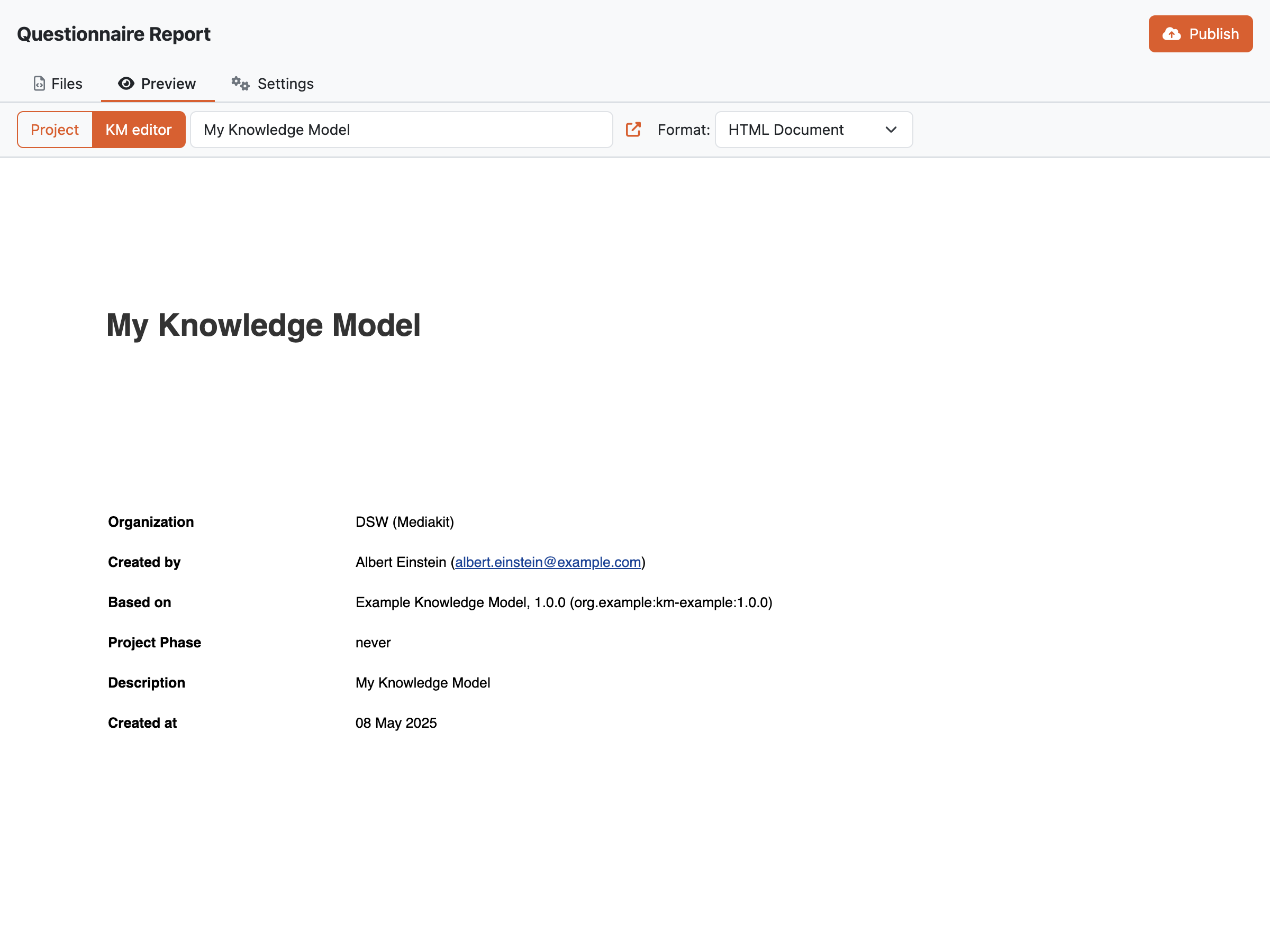Click the My Knowledge Model input field
The height and width of the screenshot is (952, 1270).
tap(401, 130)
